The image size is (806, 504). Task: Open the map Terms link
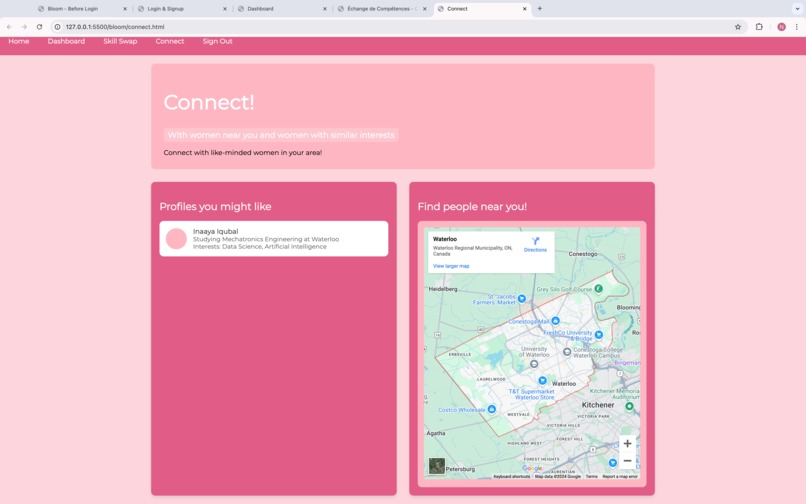click(592, 477)
